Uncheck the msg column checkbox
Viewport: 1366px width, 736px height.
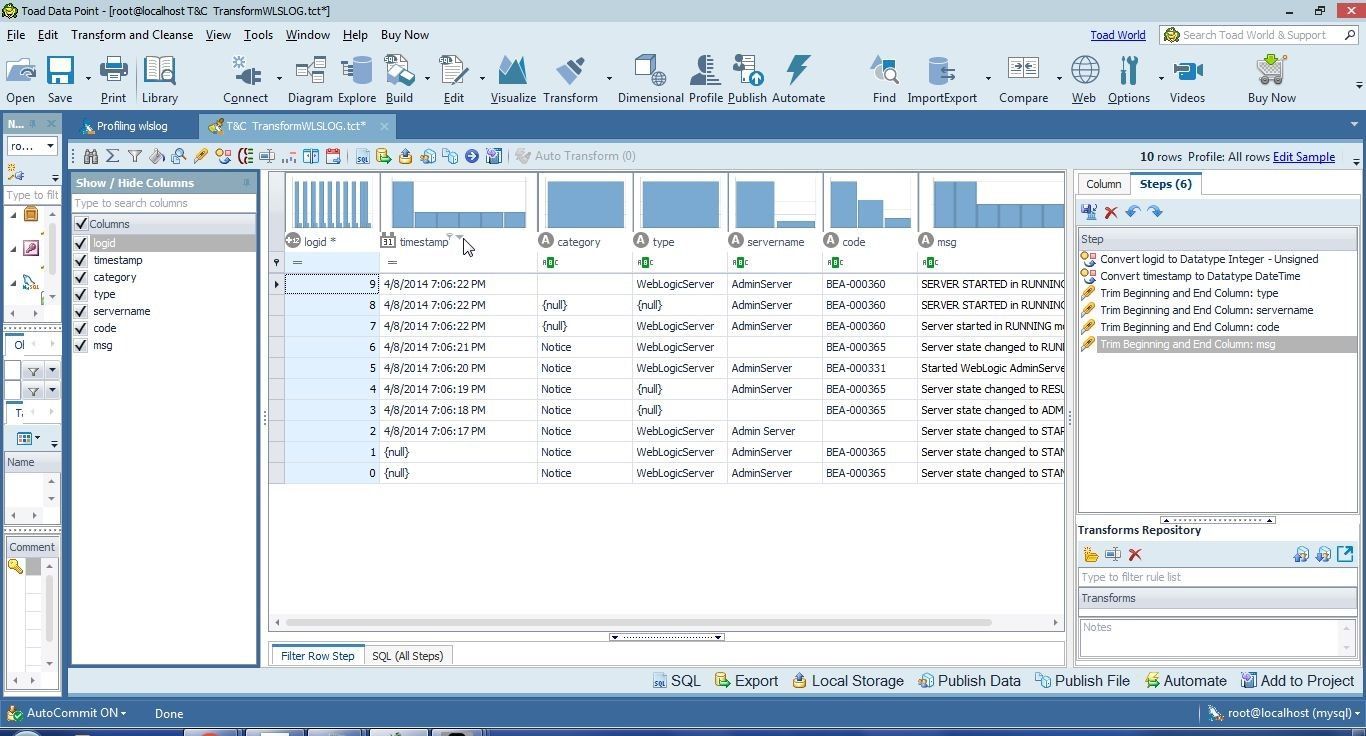[81, 345]
